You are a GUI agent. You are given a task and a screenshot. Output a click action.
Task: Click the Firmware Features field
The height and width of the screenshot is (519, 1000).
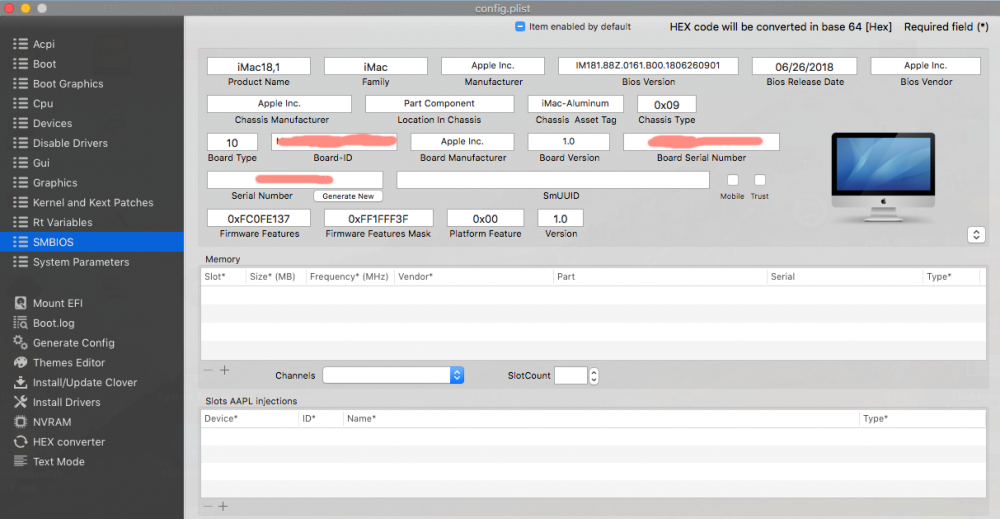tap(259, 218)
